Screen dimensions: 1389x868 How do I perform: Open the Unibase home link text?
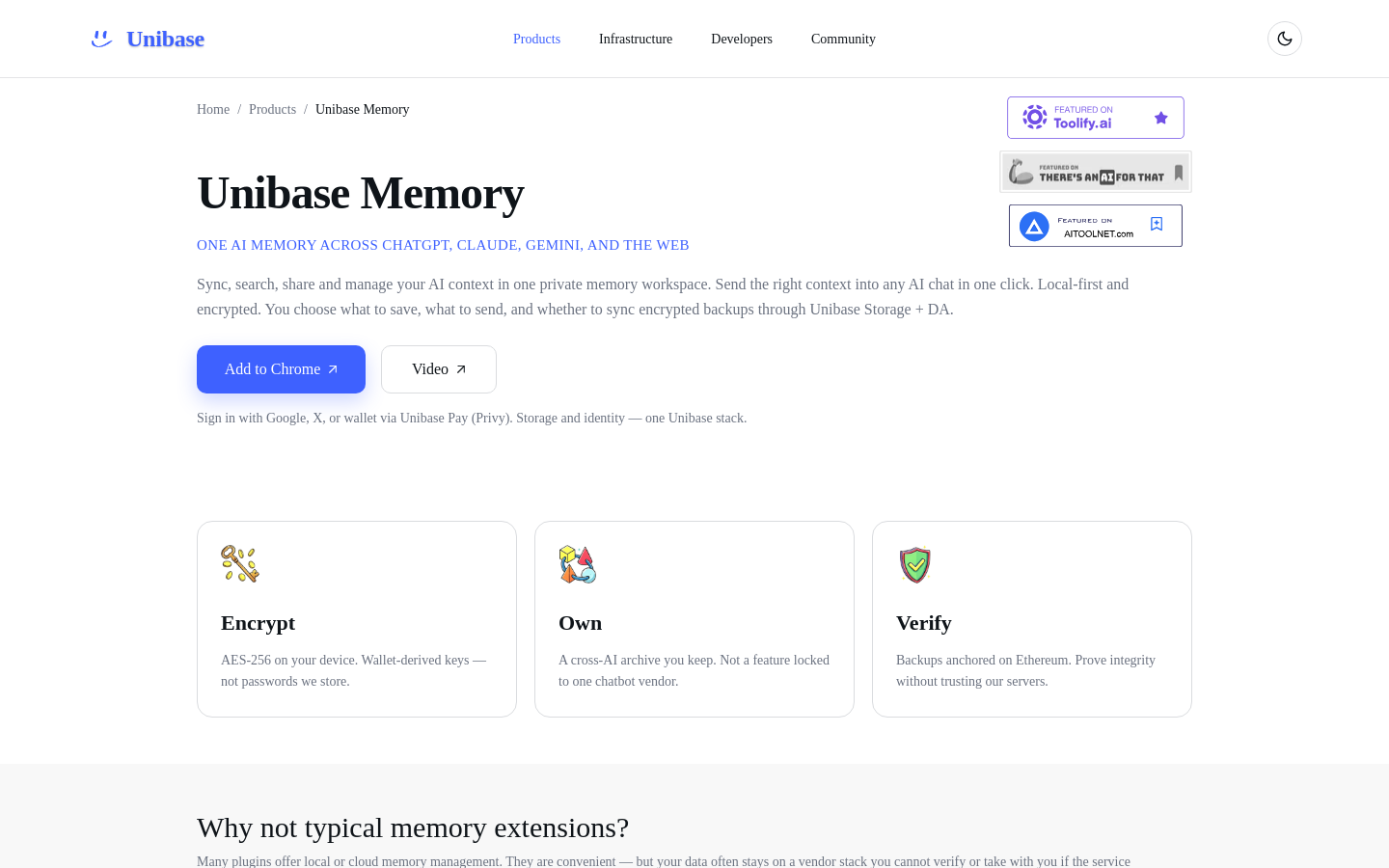pyautogui.click(x=165, y=39)
